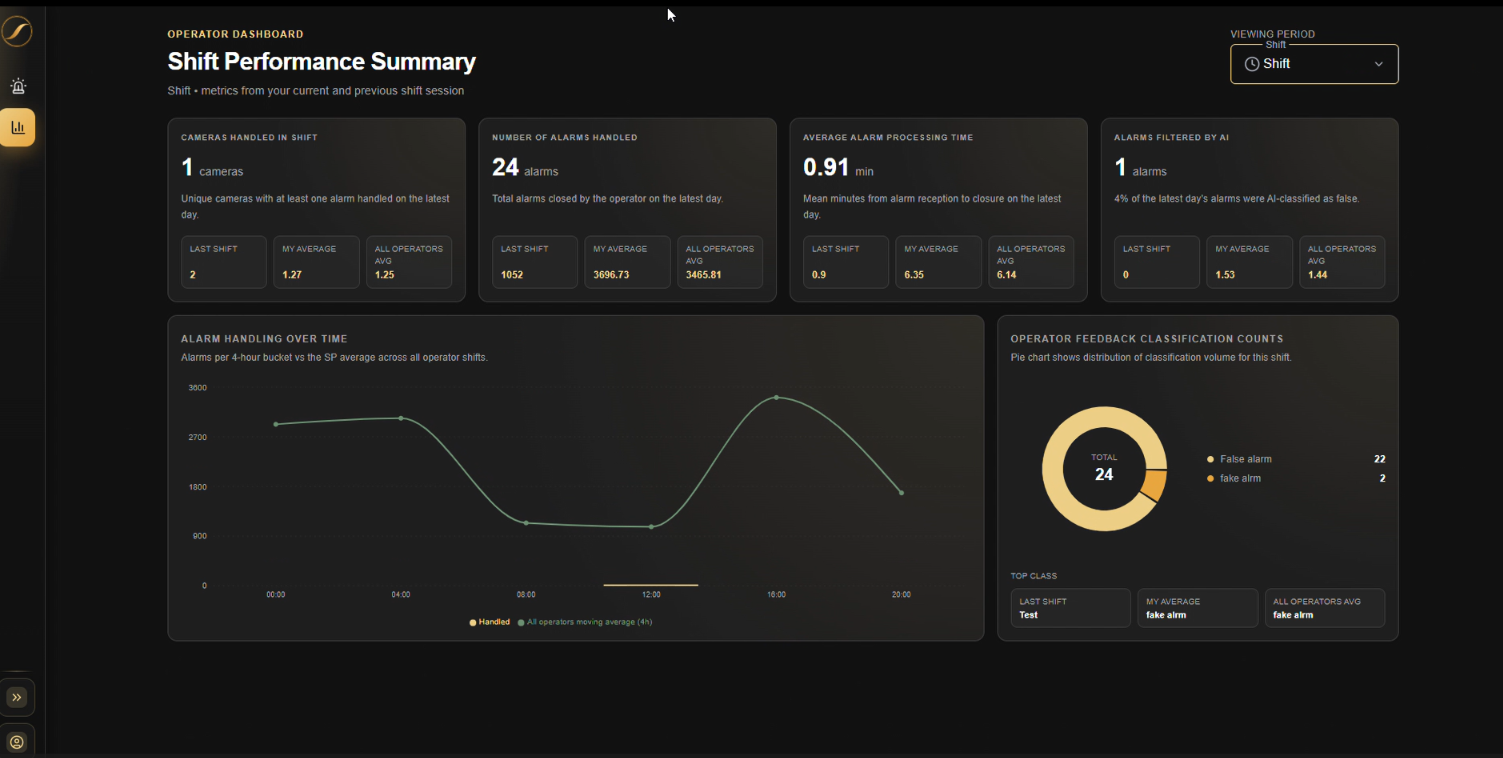1503x758 pixels.
Task: Click My Average value 6.35
Action: coord(915,274)
